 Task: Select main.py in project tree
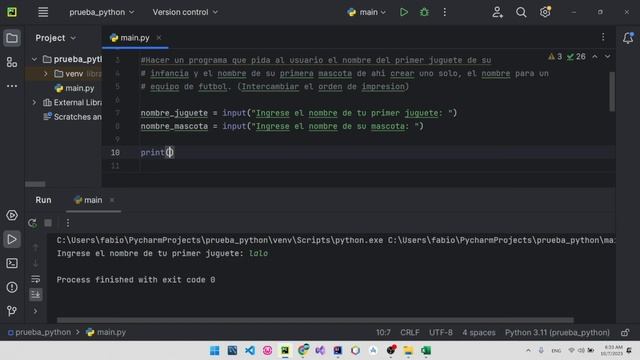[74, 88]
